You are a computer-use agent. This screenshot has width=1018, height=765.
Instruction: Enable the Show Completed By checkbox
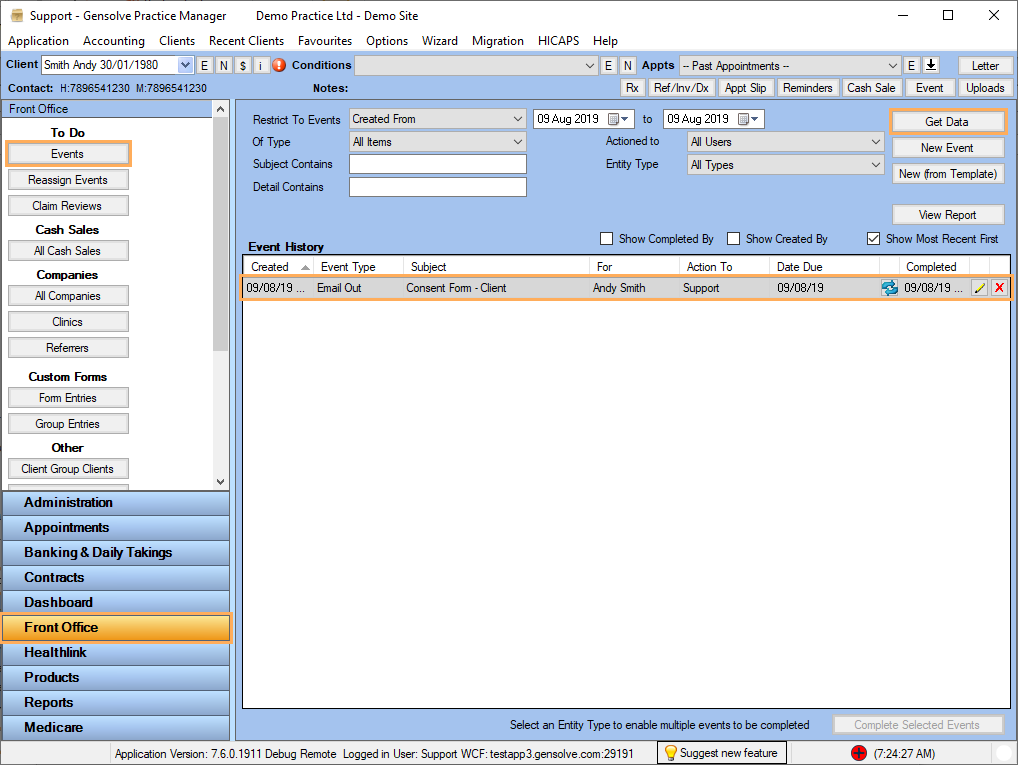[606, 239]
